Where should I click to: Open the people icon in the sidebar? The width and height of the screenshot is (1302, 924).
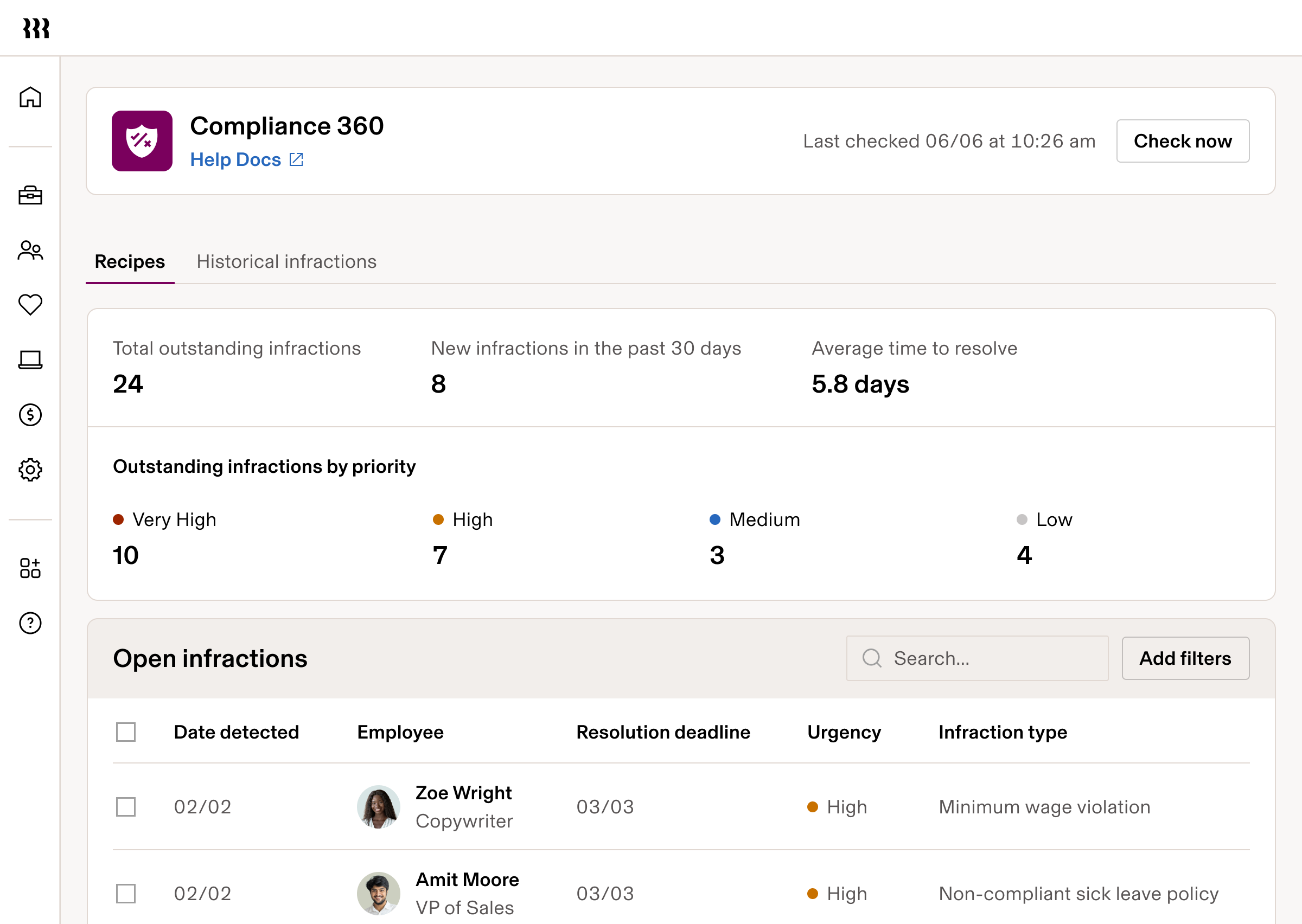(x=30, y=249)
